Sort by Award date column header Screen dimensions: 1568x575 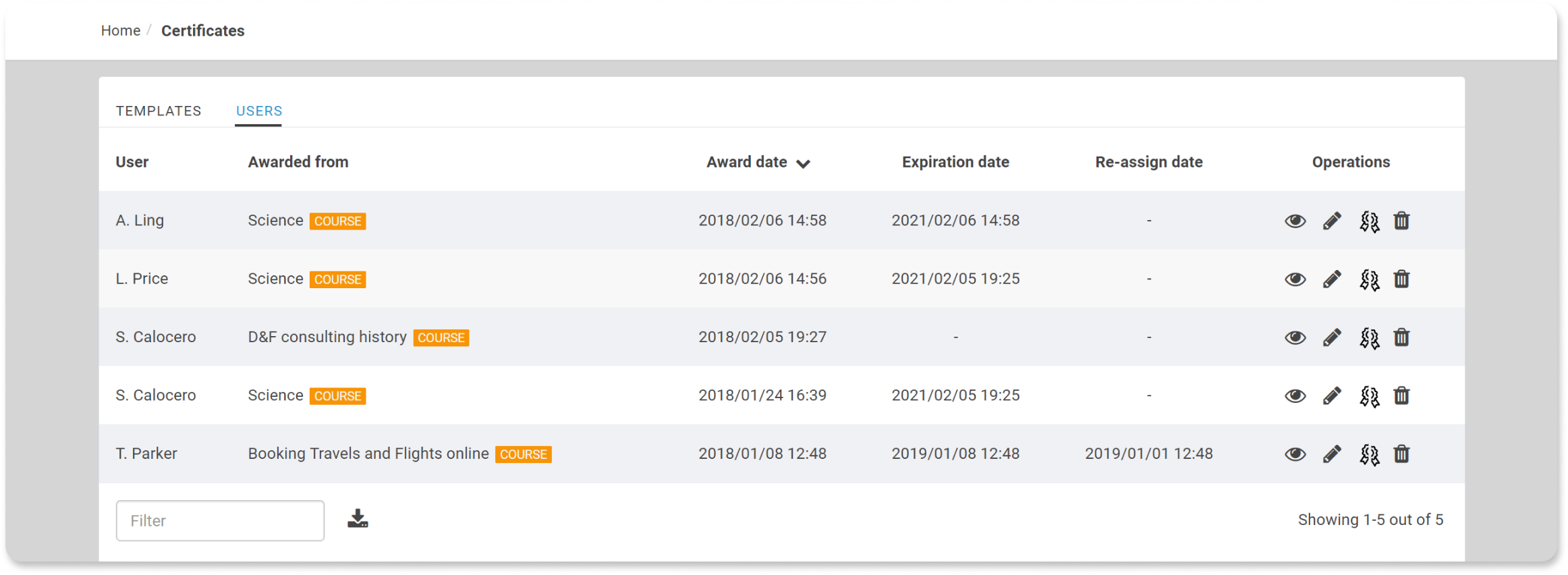[747, 162]
